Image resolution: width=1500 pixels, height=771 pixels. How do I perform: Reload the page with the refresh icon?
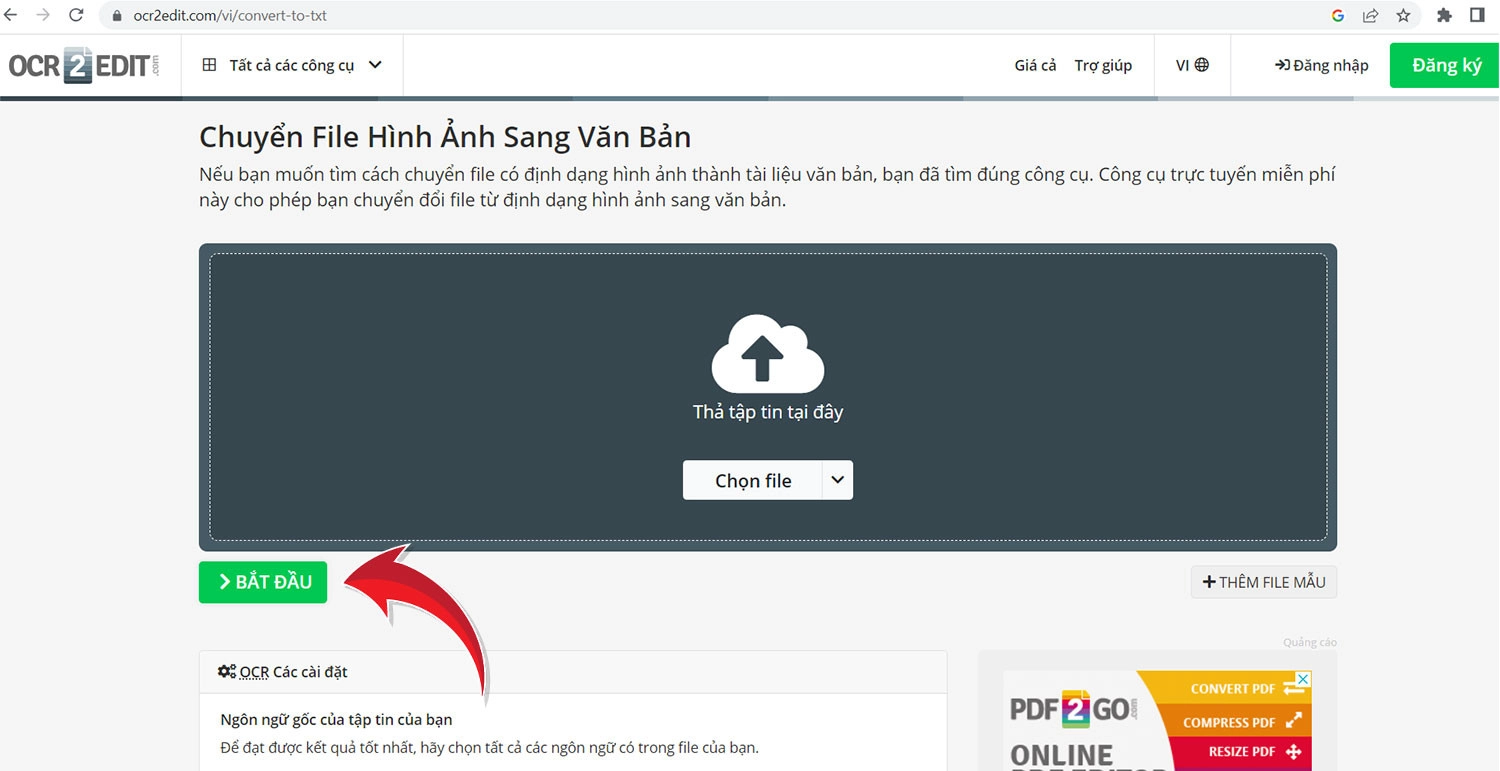(x=76, y=15)
